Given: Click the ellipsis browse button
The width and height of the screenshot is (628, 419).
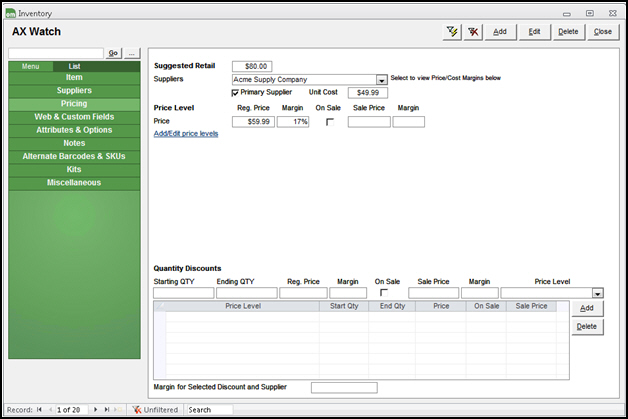Looking at the screenshot, I should pos(132,53).
